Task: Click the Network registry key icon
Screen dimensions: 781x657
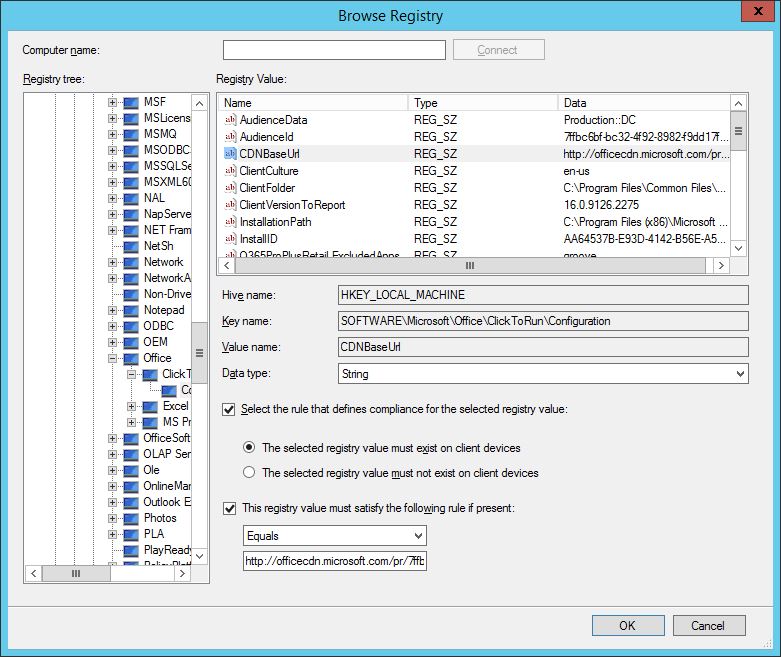Action: coord(131,263)
